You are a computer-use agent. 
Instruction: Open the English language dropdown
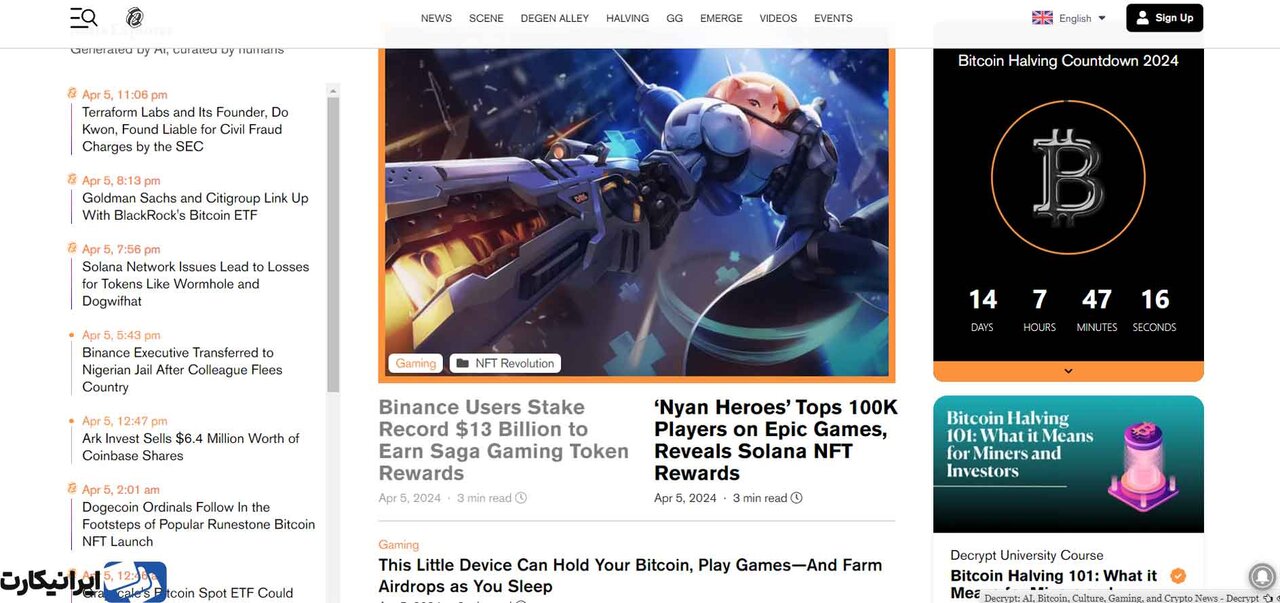pos(1069,18)
